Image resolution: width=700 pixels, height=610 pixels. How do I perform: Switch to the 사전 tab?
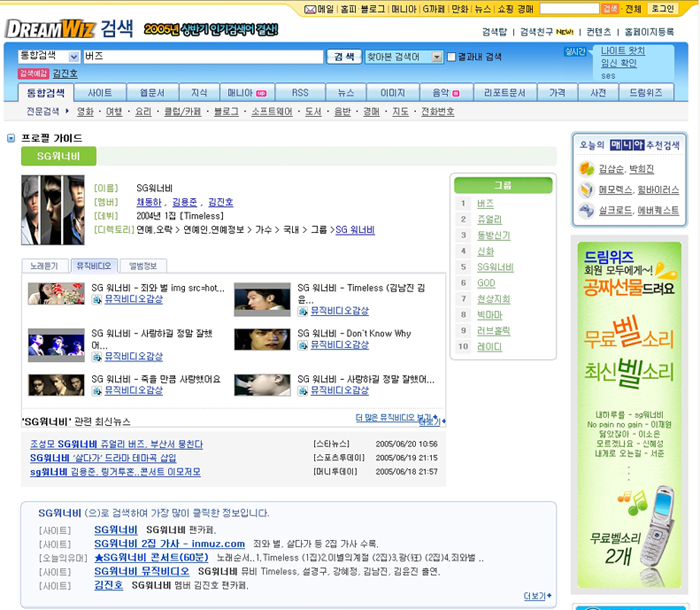coord(598,93)
